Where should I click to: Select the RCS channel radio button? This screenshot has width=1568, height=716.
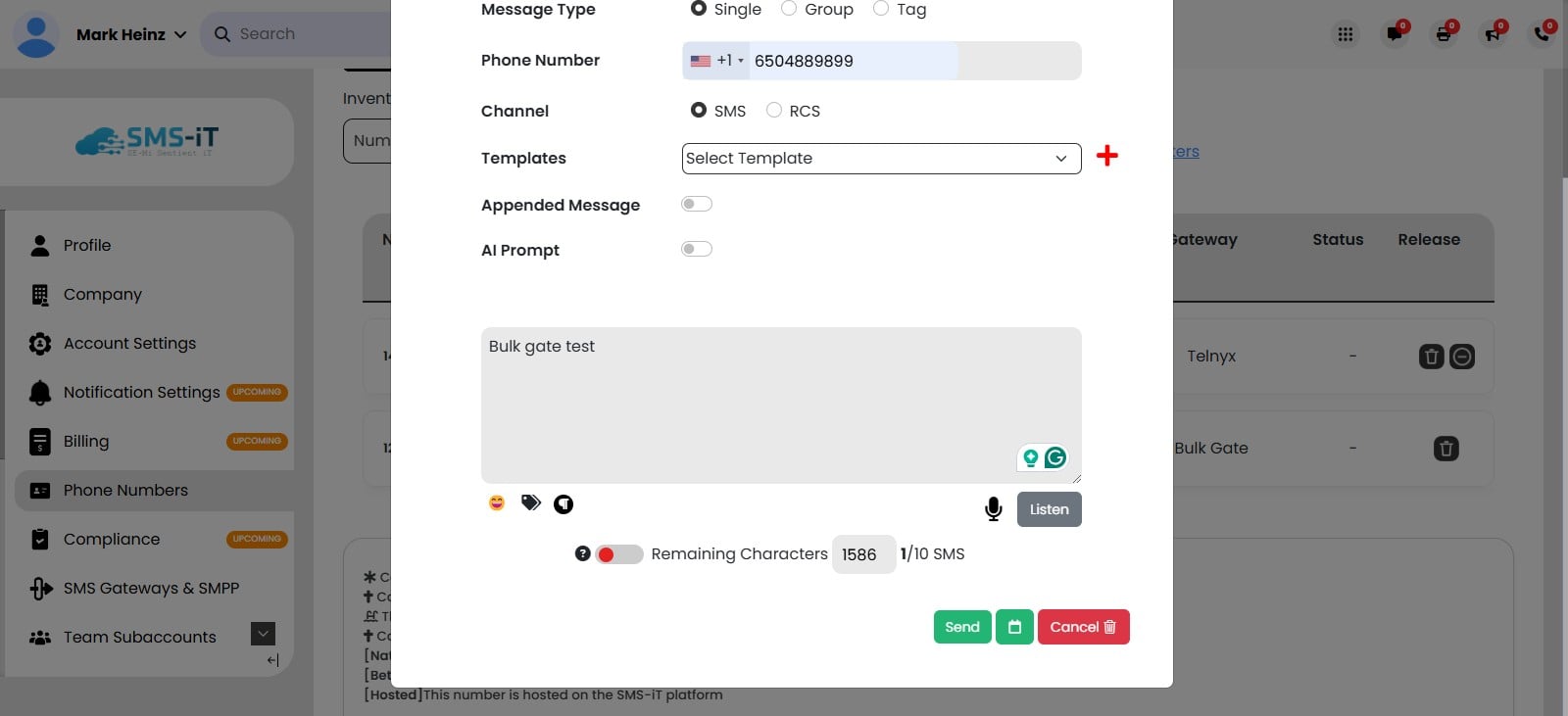(773, 110)
